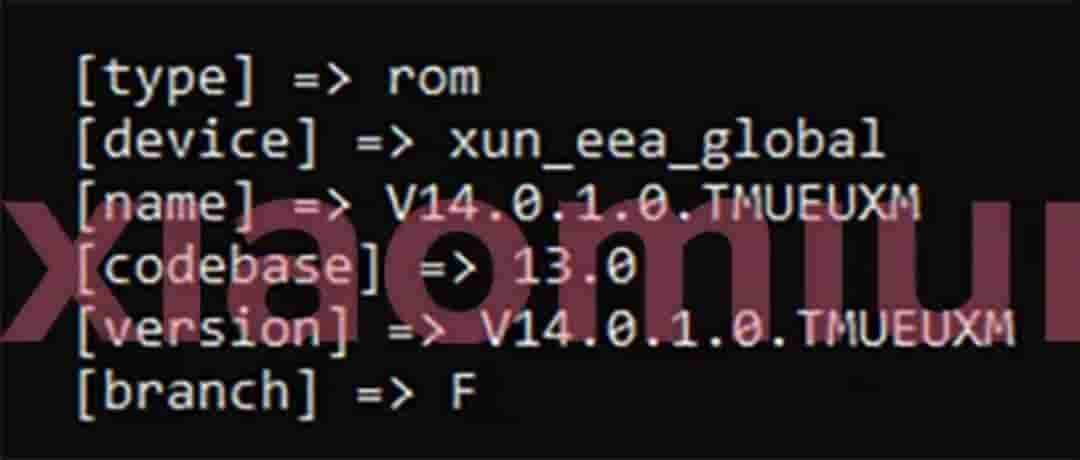Click the [type] key label
Screen dimensions: 1080x460
(165, 81)
